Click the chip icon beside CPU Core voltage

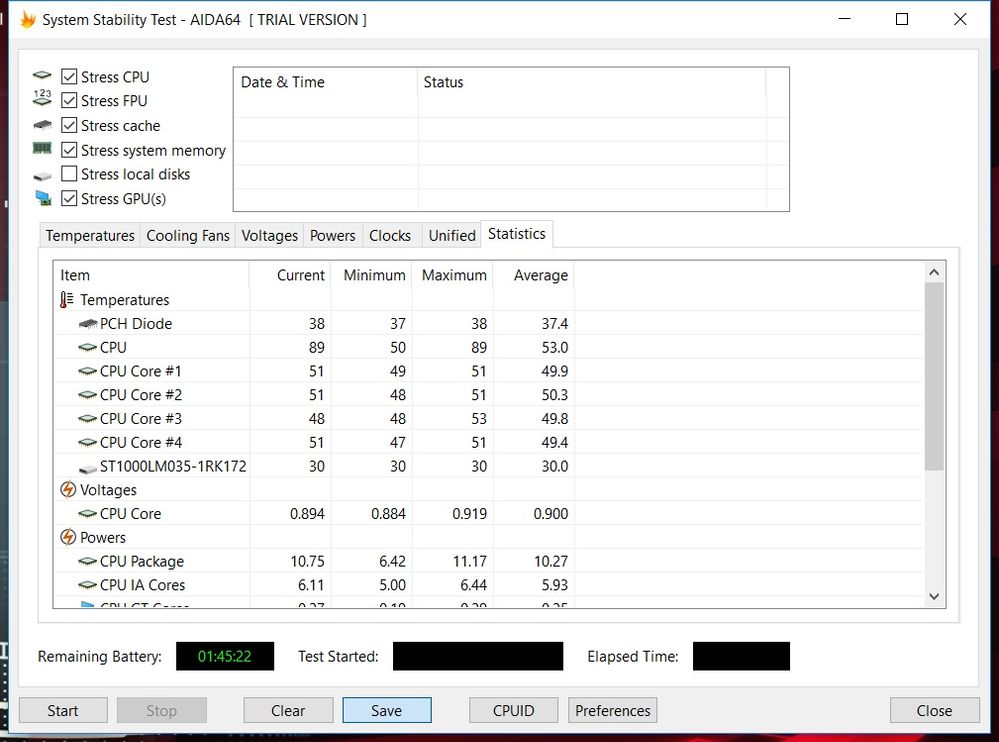point(88,514)
